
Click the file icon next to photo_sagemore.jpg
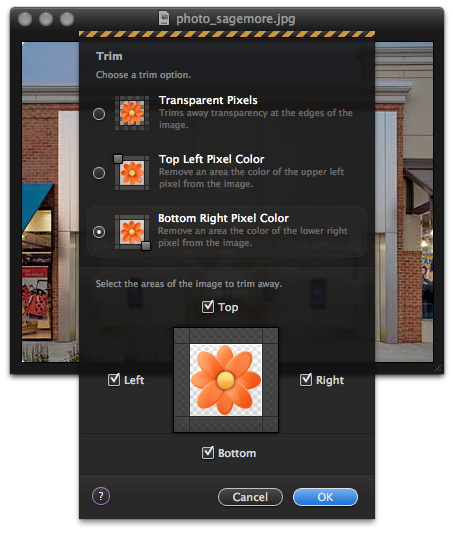[164, 18]
